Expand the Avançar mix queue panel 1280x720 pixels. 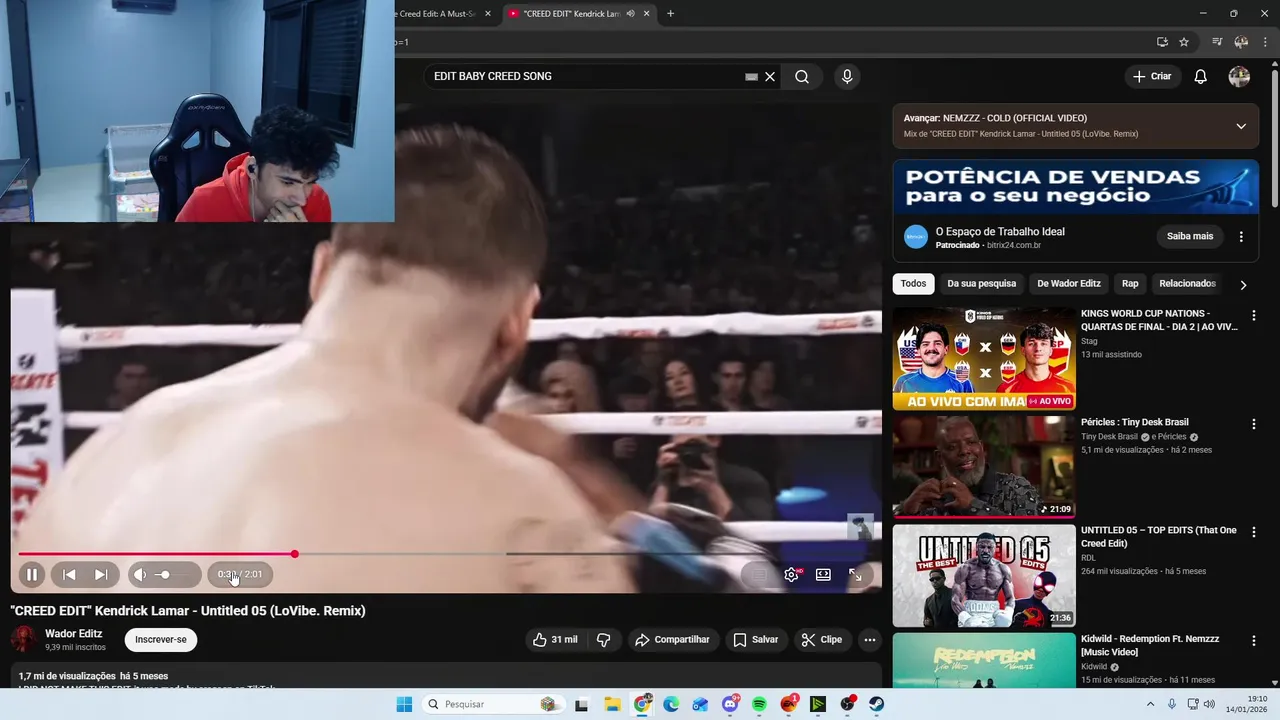(1241, 126)
